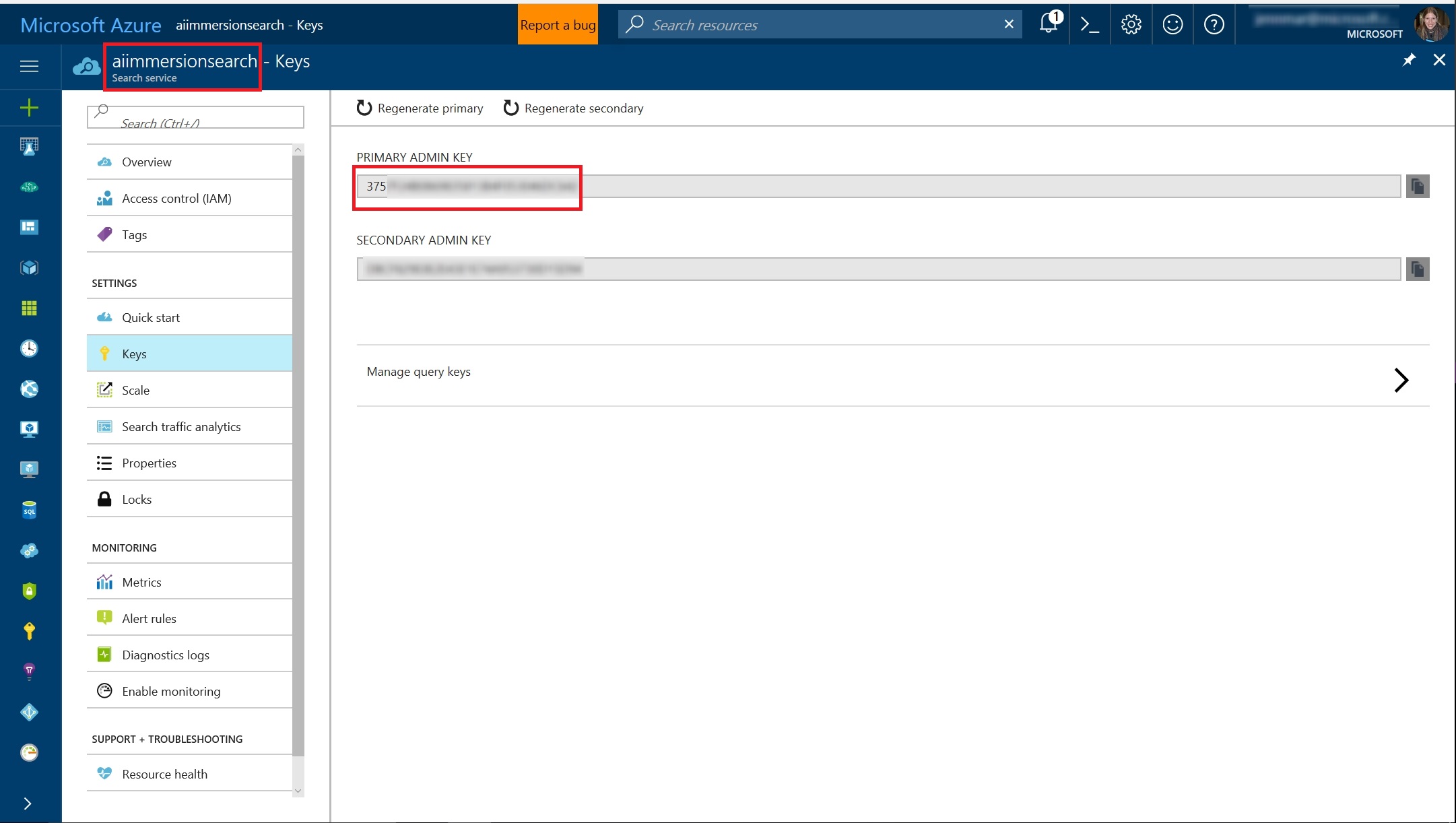
Task: Open the gauge monitor sidebar icon
Action: tap(29, 752)
